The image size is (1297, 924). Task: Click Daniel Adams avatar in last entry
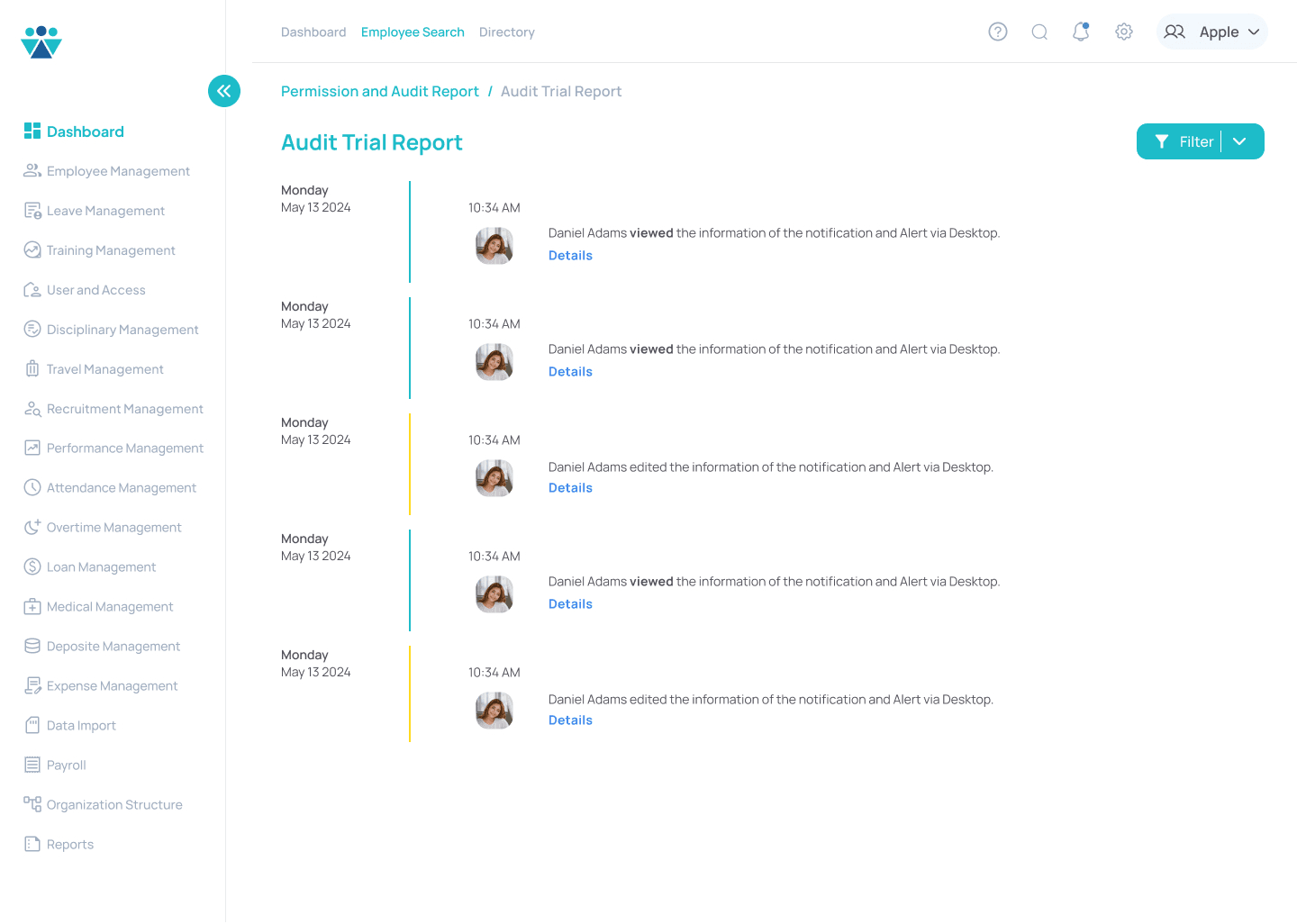(x=494, y=711)
